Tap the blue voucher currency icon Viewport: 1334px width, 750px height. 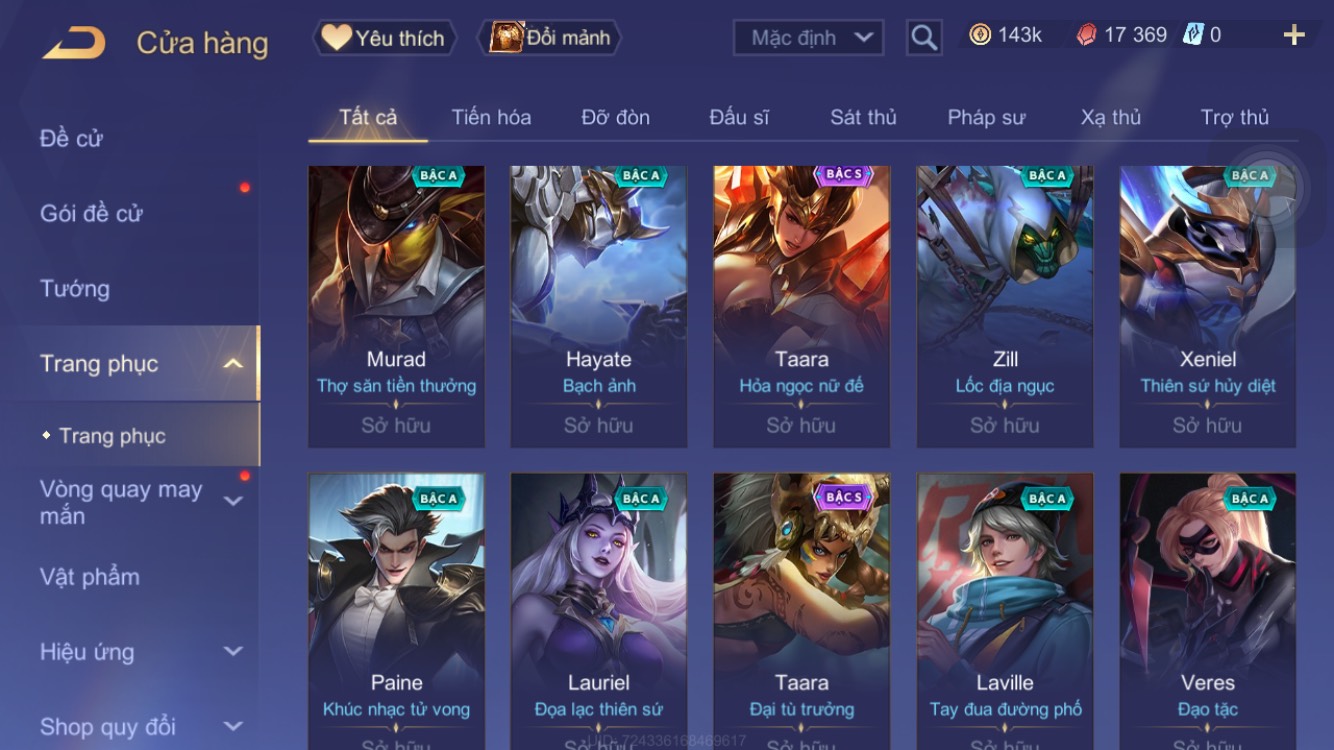[1193, 35]
